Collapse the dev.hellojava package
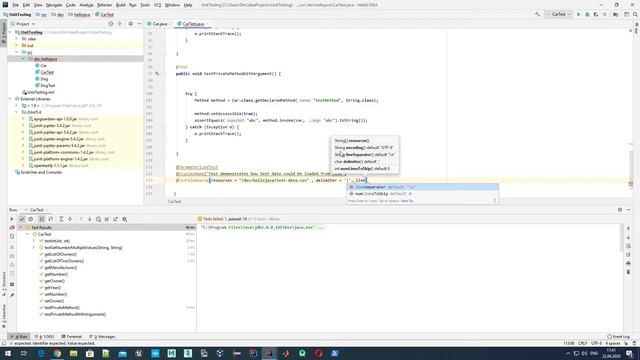The image size is (640, 360). point(23,59)
